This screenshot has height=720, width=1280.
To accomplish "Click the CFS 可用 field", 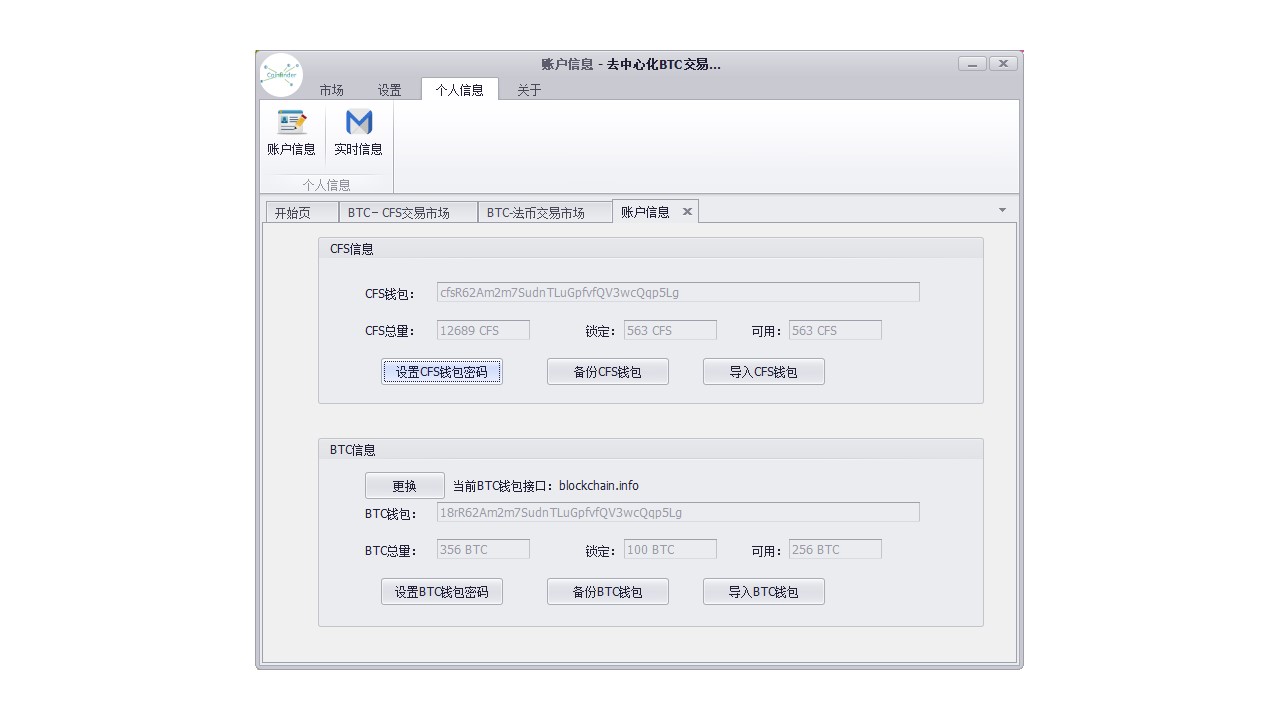I will coord(835,331).
